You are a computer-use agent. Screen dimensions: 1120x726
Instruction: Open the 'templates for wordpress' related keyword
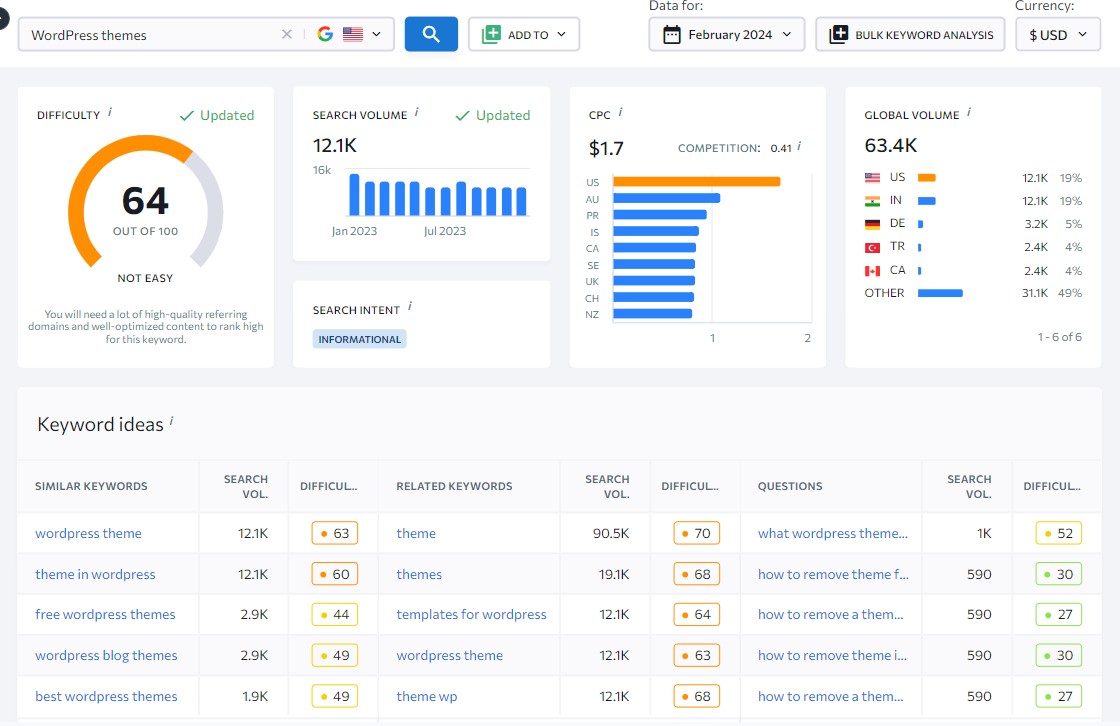click(471, 614)
